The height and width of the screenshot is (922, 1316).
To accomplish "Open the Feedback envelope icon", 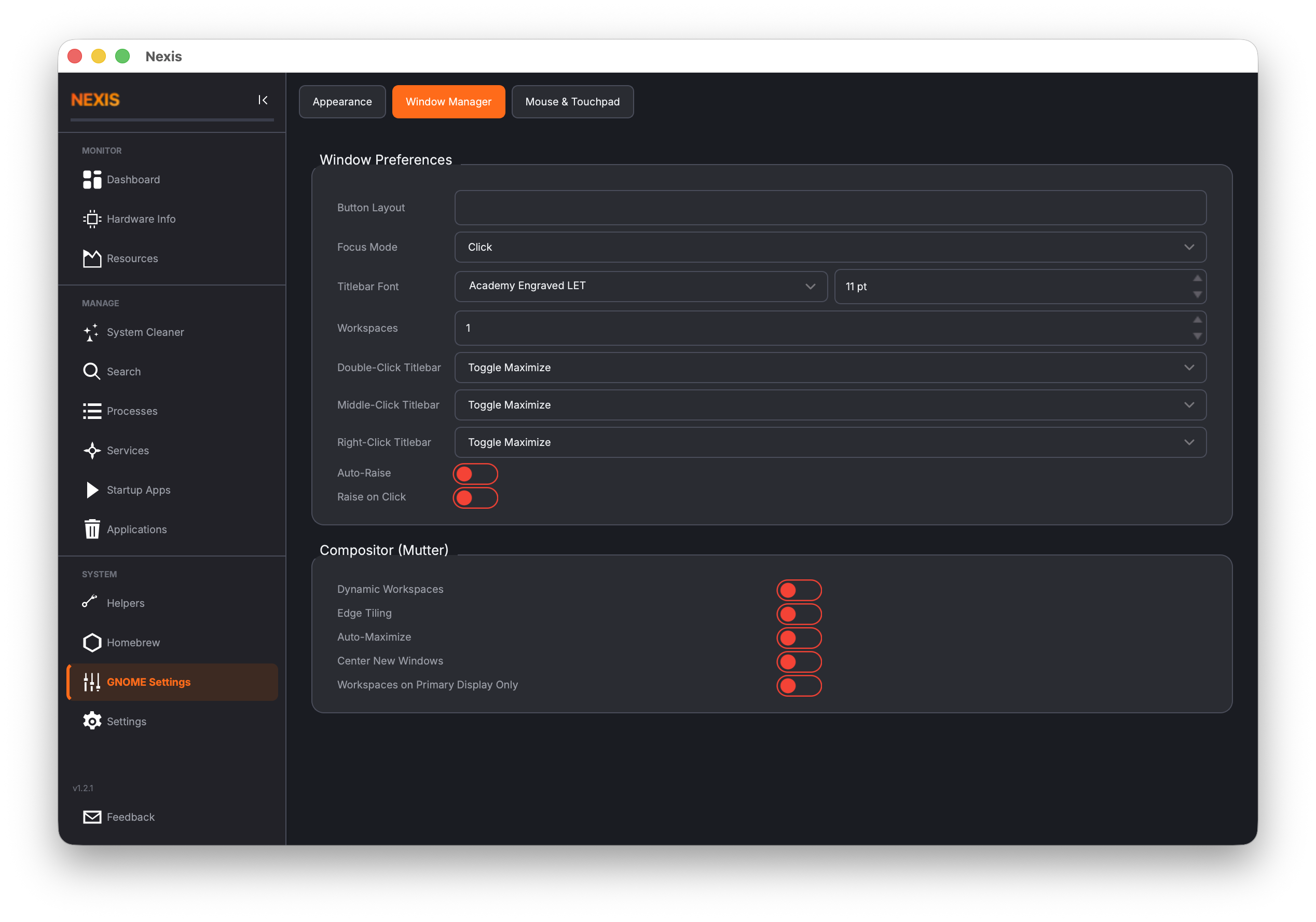I will pyautogui.click(x=92, y=817).
